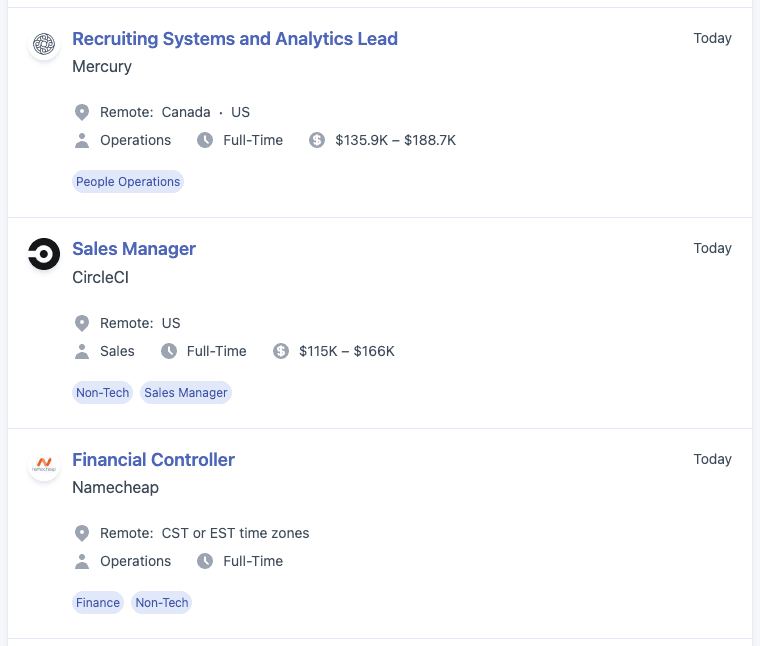
Task: Open the Sales Manager job listing
Action: click(x=134, y=249)
